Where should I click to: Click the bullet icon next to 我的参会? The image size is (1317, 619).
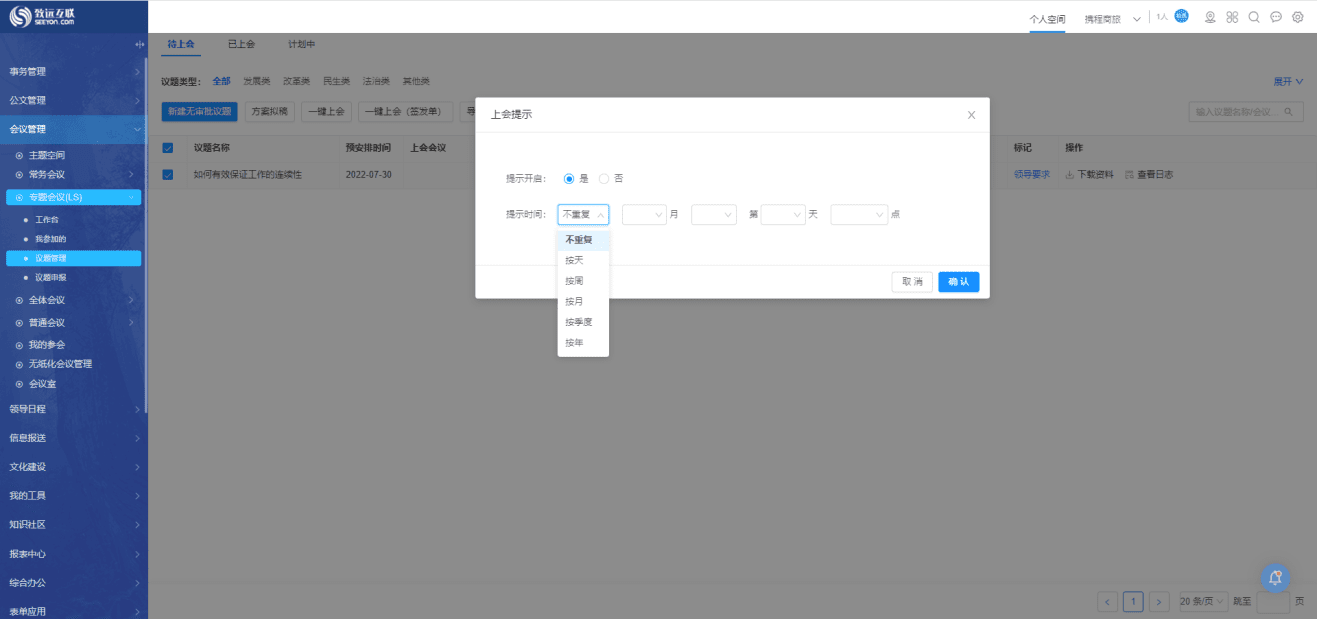(x=19, y=344)
